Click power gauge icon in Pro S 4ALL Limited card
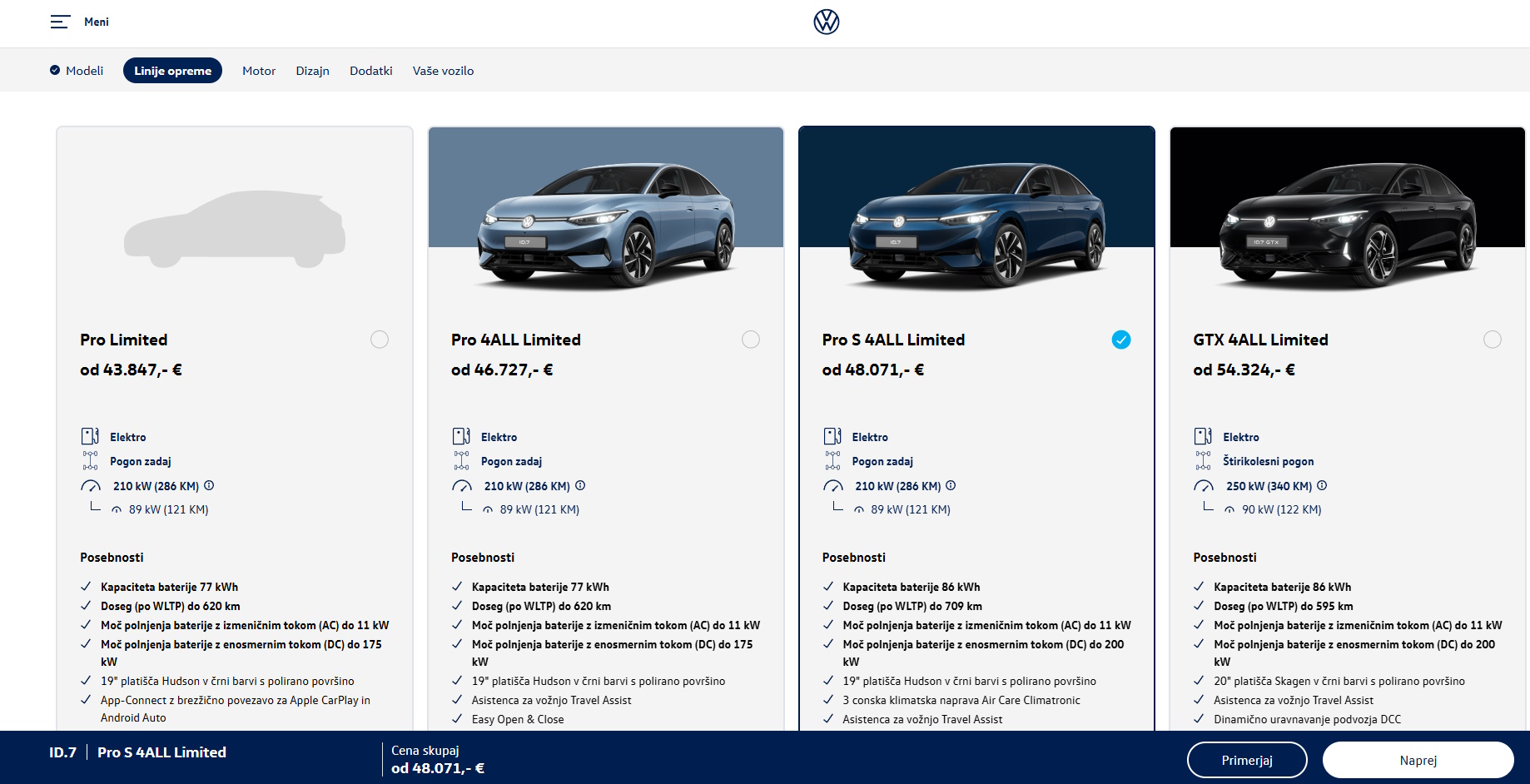 point(833,486)
